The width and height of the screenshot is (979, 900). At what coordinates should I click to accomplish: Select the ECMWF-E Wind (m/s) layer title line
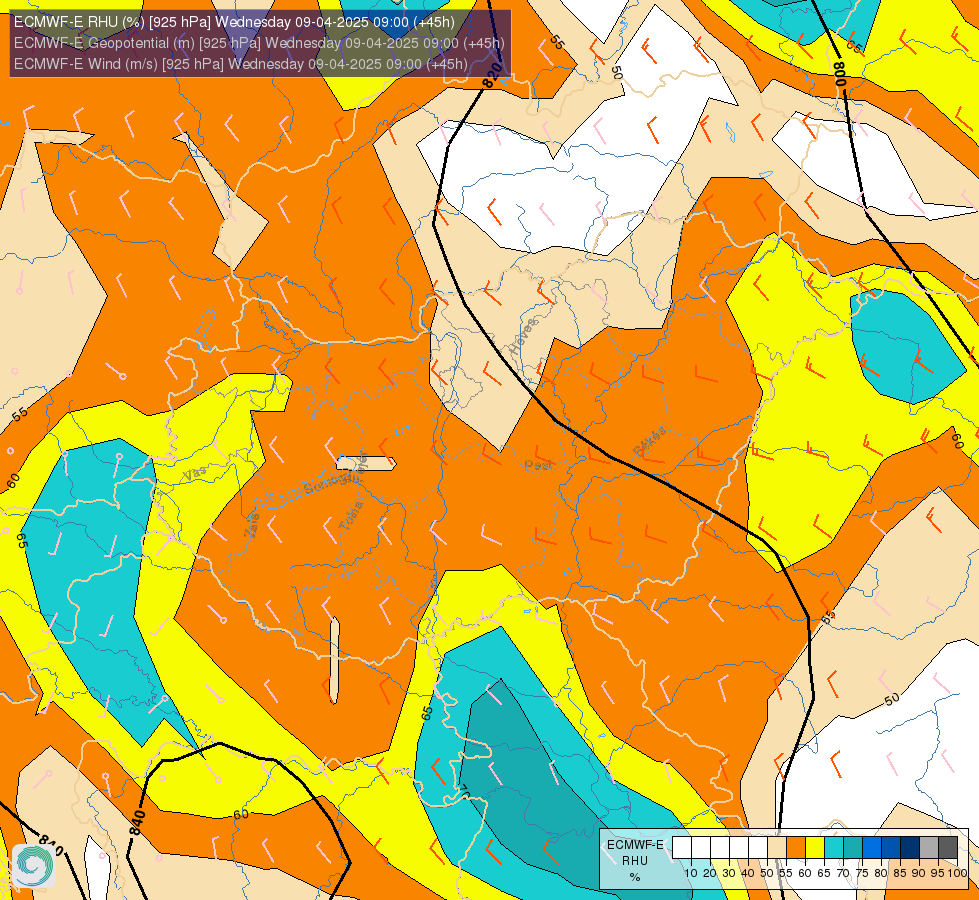(240, 64)
